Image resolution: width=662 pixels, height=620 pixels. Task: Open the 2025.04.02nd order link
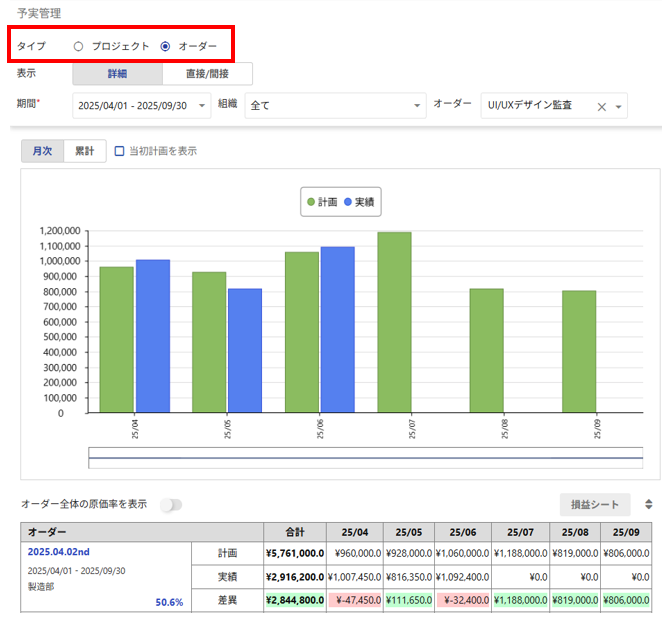(59, 552)
